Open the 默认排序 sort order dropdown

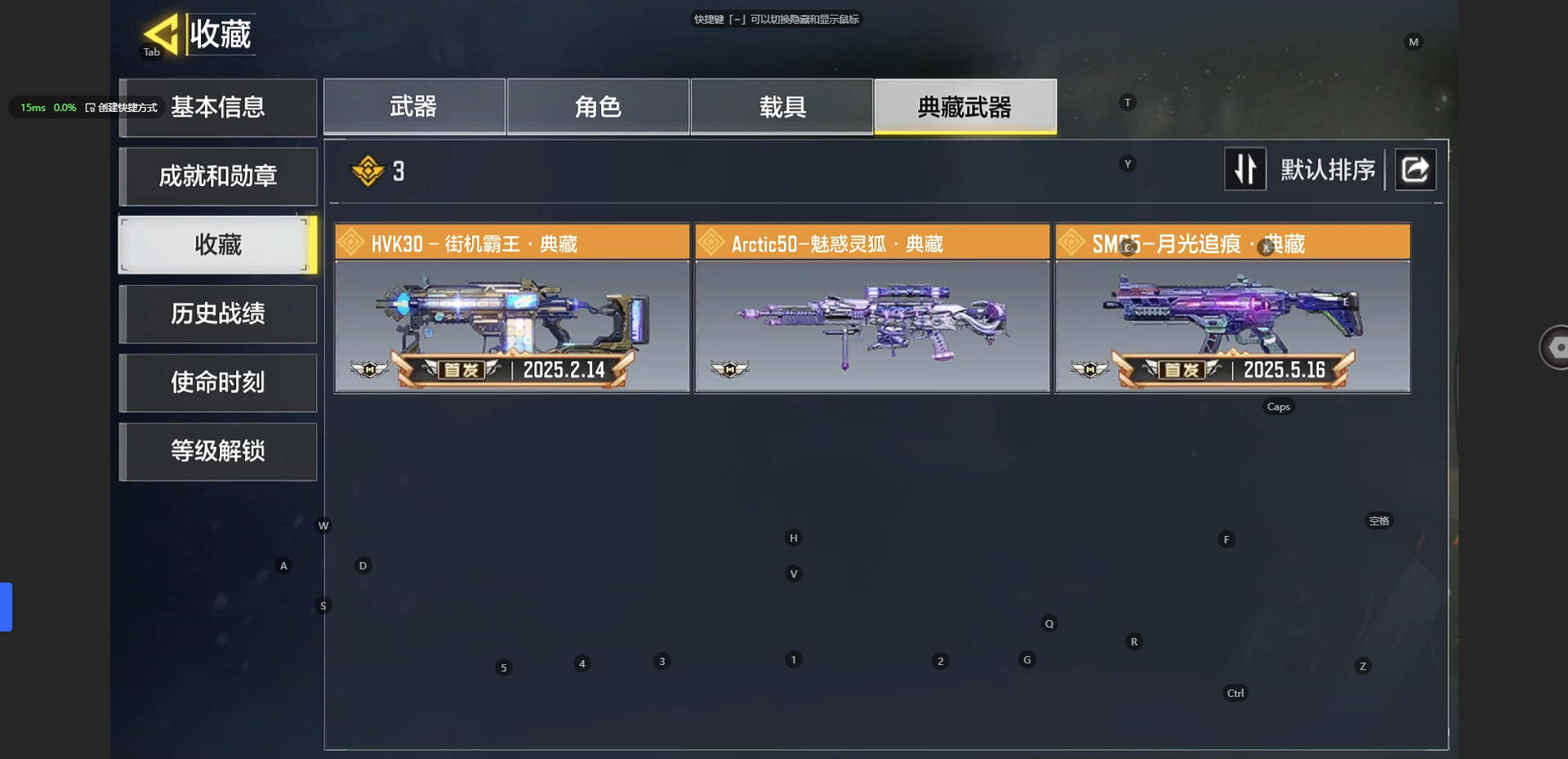coord(1328,170)
